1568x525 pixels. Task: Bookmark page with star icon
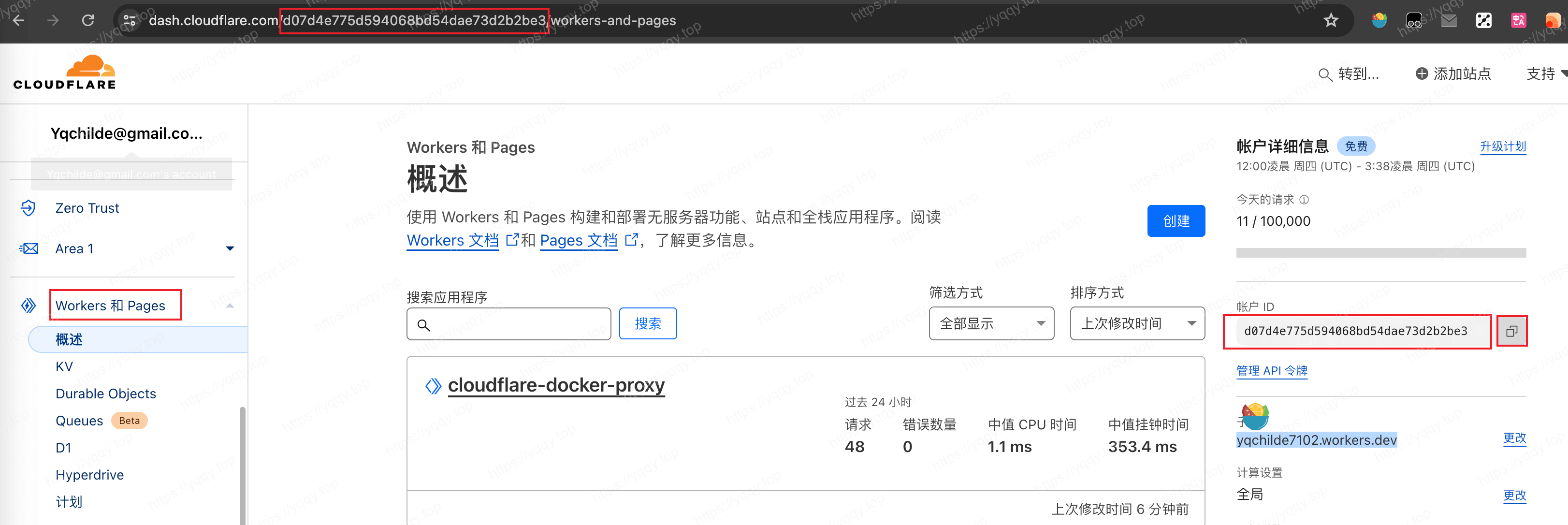click(1331, 21)
